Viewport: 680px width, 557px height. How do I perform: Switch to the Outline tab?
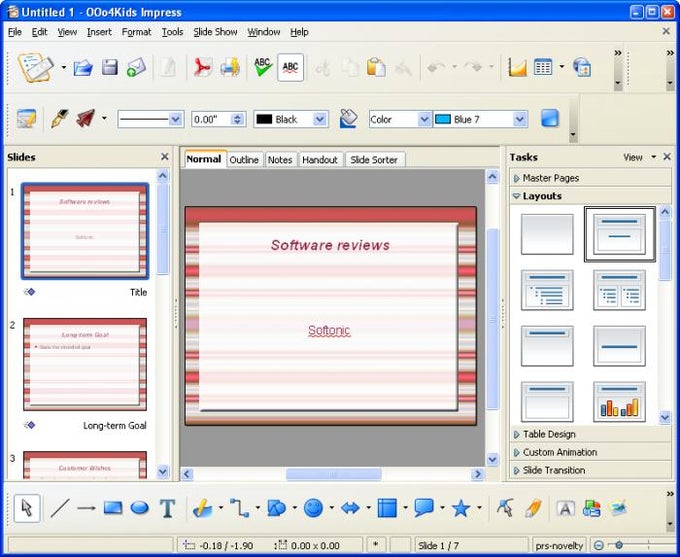pos(244,160)
